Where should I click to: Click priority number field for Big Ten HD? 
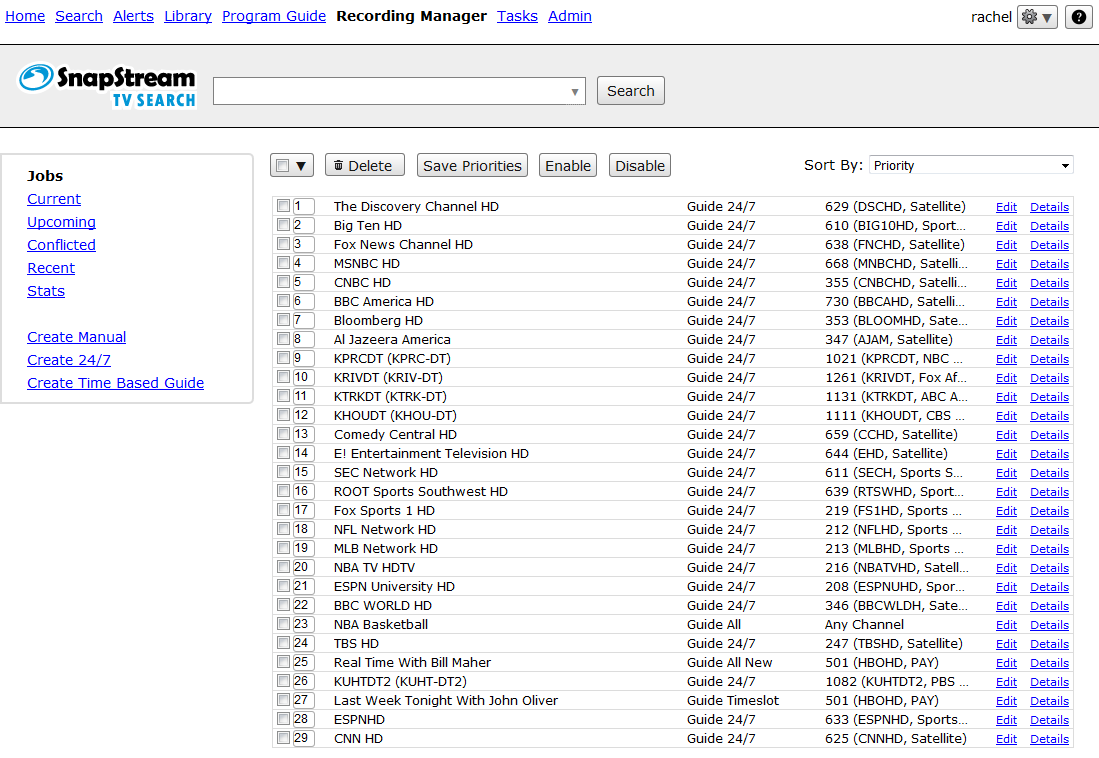(x=304, y=225)
